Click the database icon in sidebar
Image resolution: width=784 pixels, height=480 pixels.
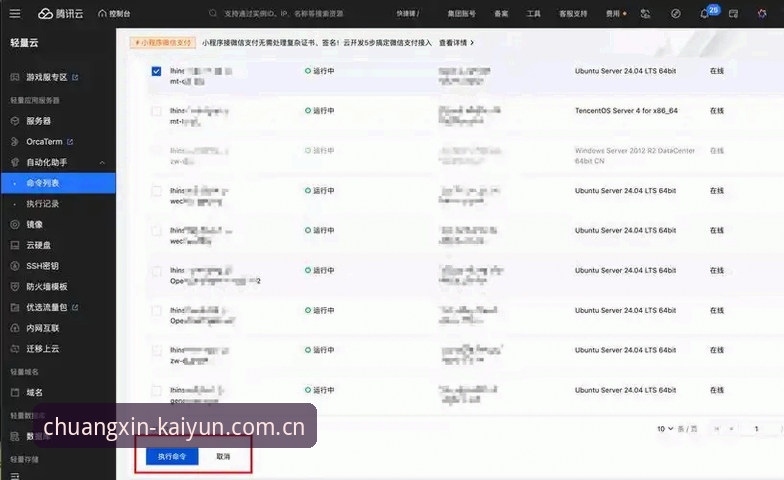pyautogui.click(x=15, y=436)
